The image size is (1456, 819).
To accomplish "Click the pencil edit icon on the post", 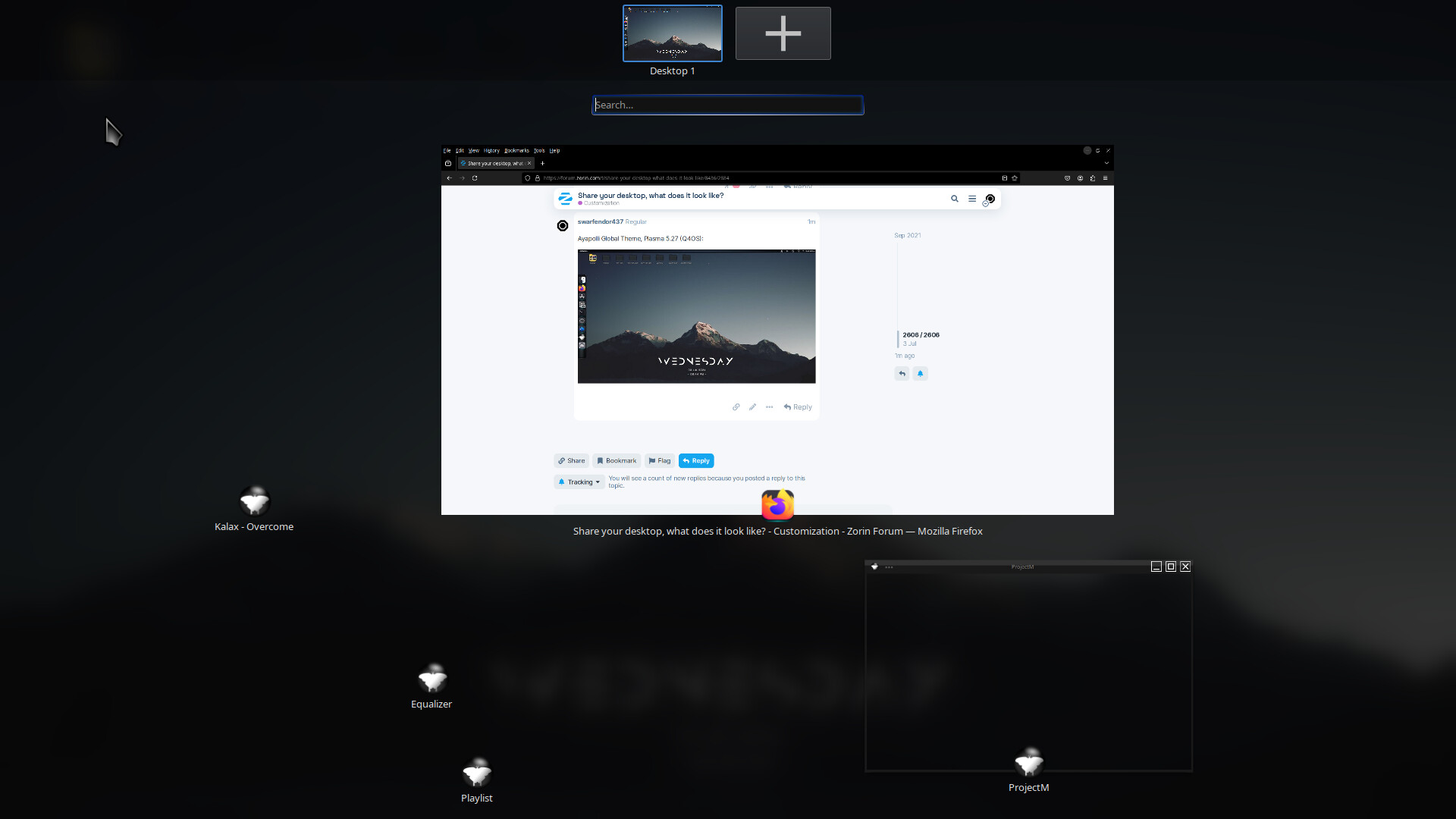I will point(752,407).
